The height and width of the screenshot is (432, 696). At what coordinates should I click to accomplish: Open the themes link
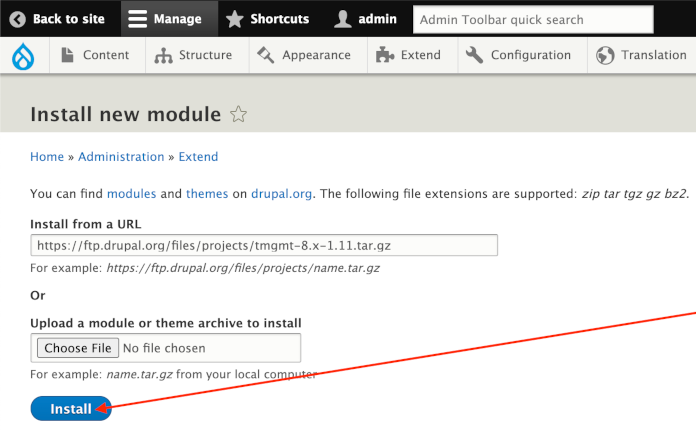point(207,194)
